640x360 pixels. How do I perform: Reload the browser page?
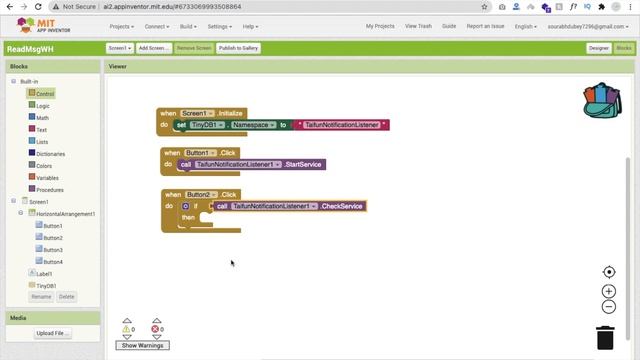coord(38,7)
